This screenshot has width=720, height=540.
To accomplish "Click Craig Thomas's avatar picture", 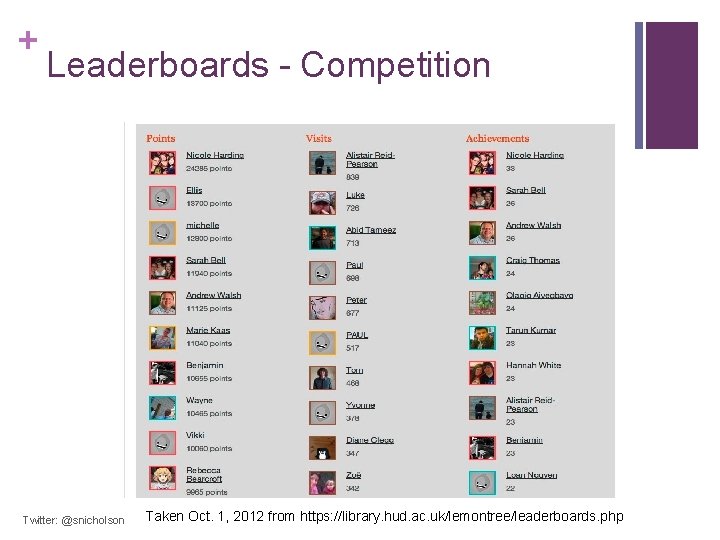I will [482, 267].
